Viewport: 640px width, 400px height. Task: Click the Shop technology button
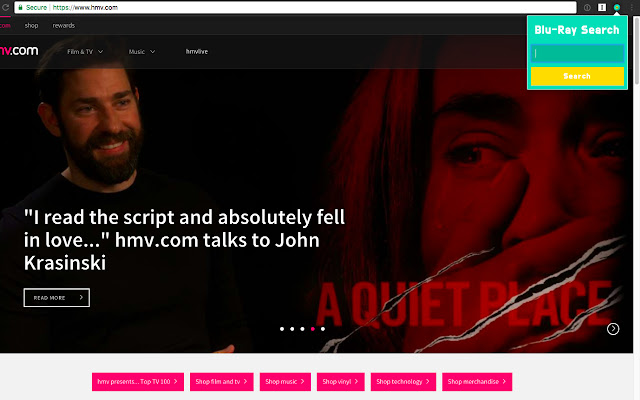point(403,382)
